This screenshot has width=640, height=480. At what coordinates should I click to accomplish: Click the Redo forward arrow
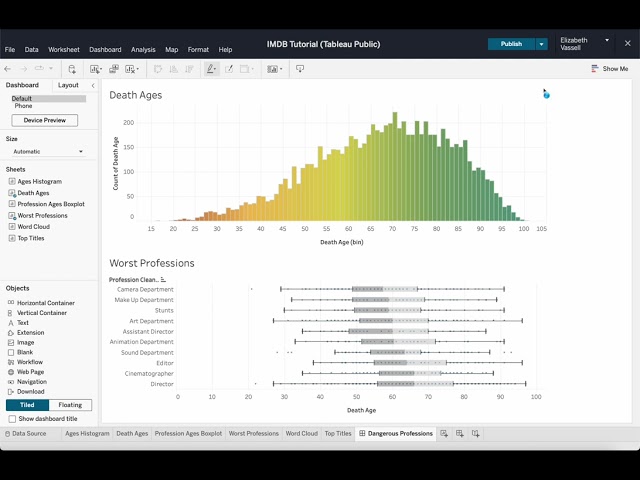(24, 69)
